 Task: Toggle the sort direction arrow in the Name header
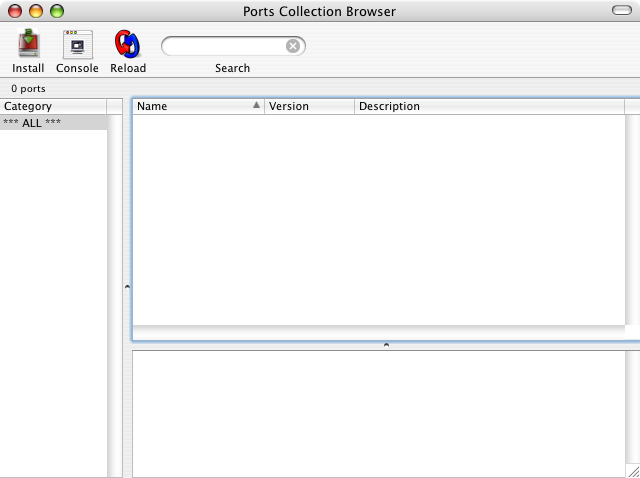click(256, 105)
